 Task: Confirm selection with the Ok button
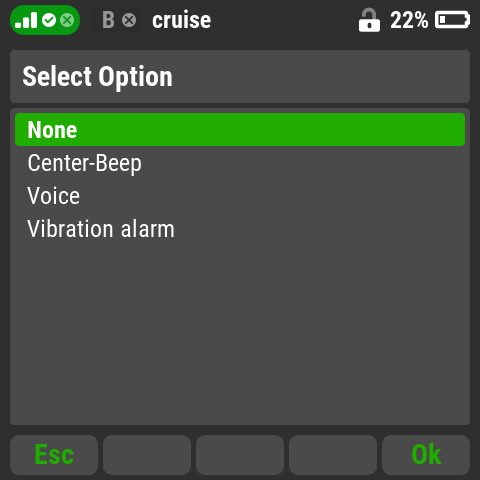point(426,455)
